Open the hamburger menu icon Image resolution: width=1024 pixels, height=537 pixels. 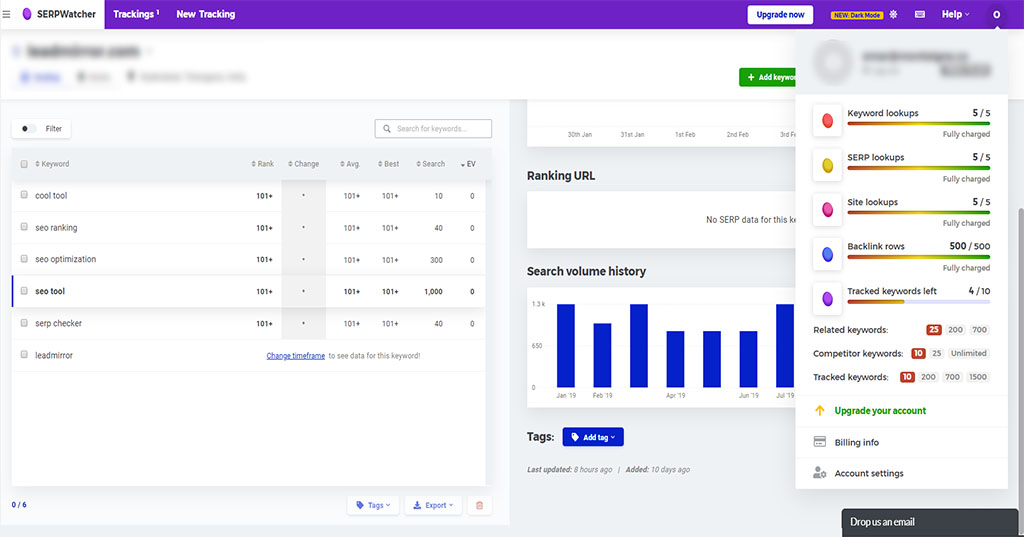[x=7, y=14]
